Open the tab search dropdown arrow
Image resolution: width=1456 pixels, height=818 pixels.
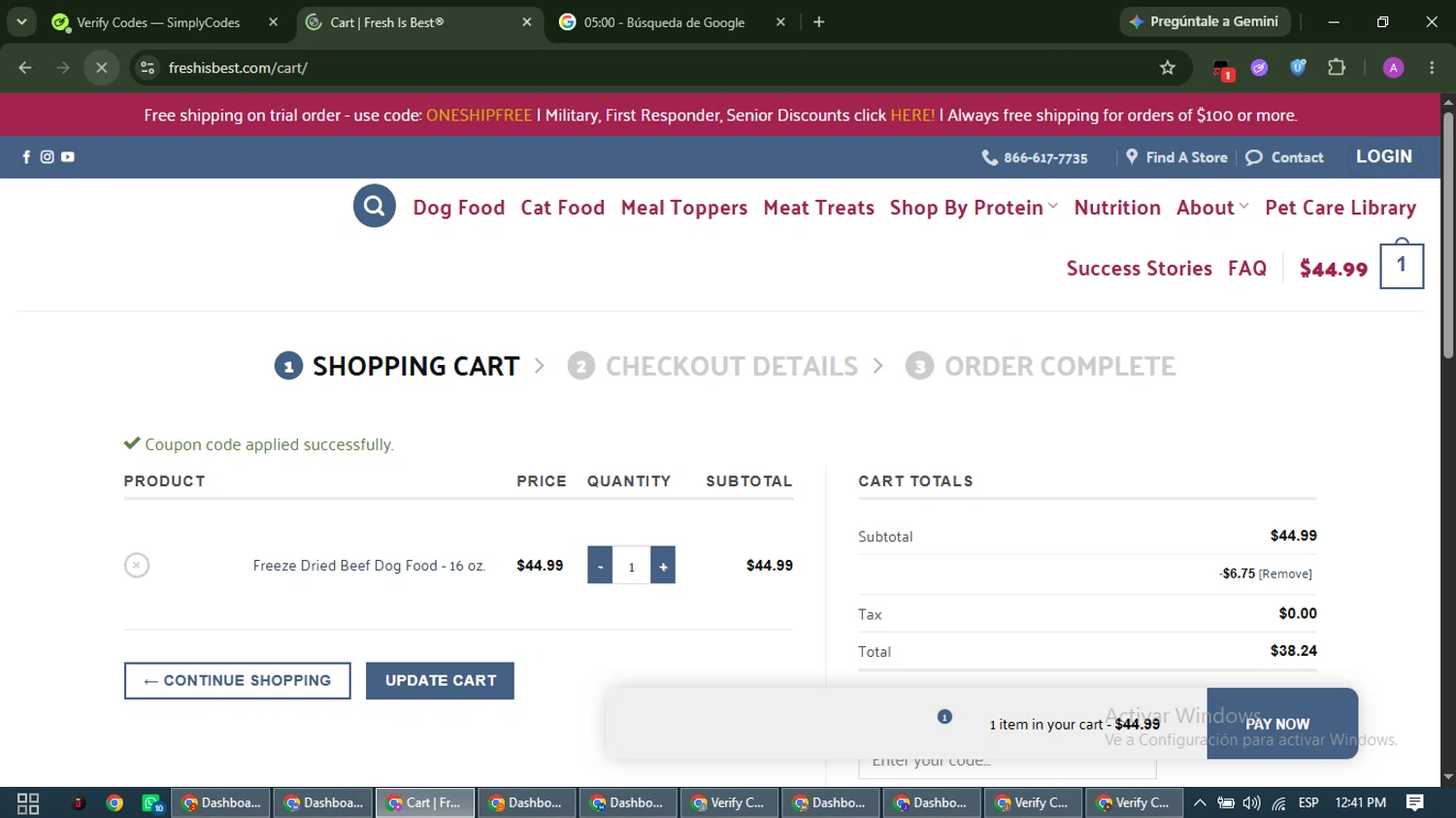point(21,22)
